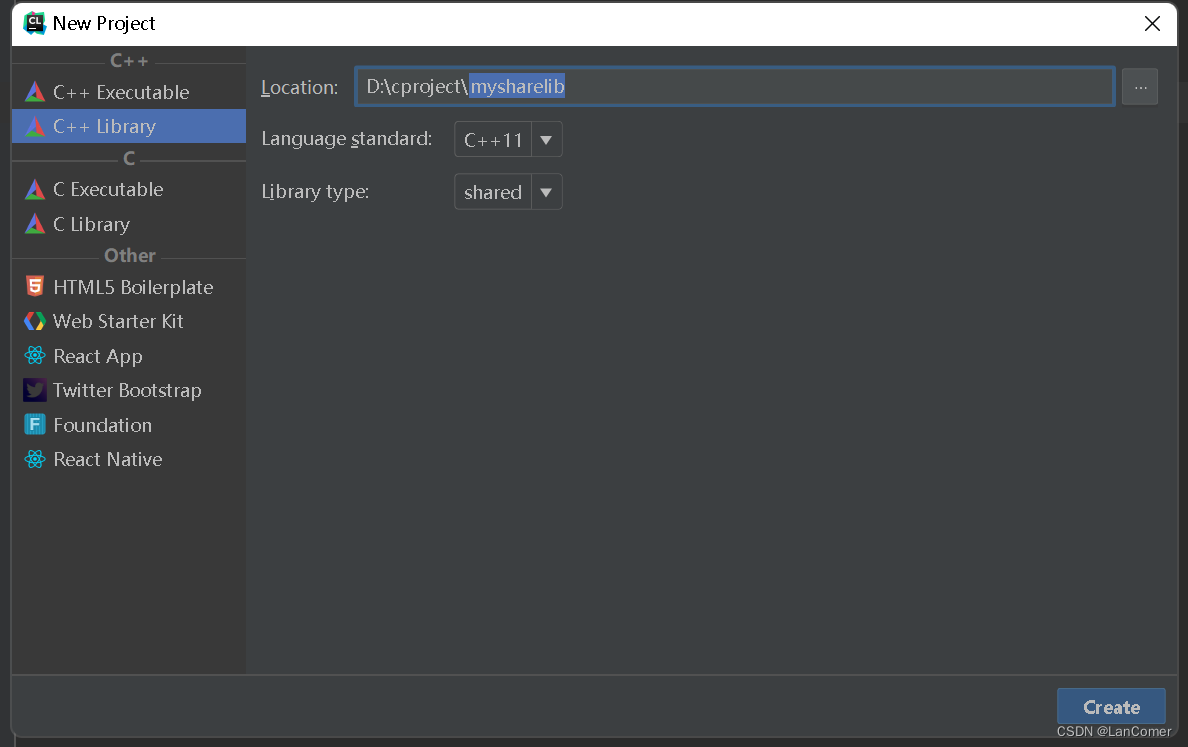Click the Library type label

point(315,192)
